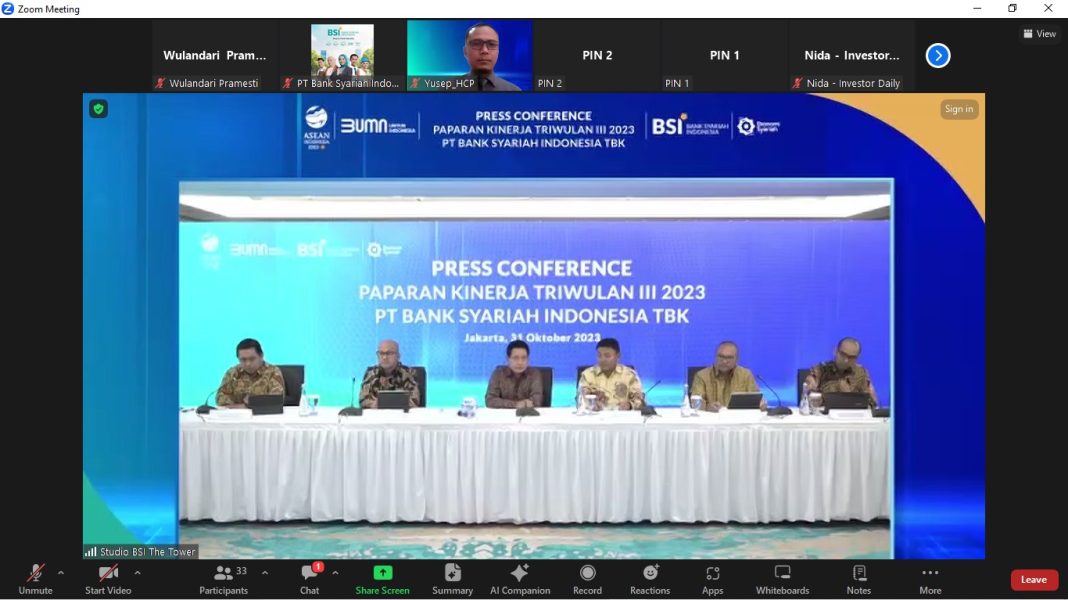This screenshot has height=600, width=1068.
Task: Select the PT Bank Syariah Indonesia participant tile
Action: (342, 56)
